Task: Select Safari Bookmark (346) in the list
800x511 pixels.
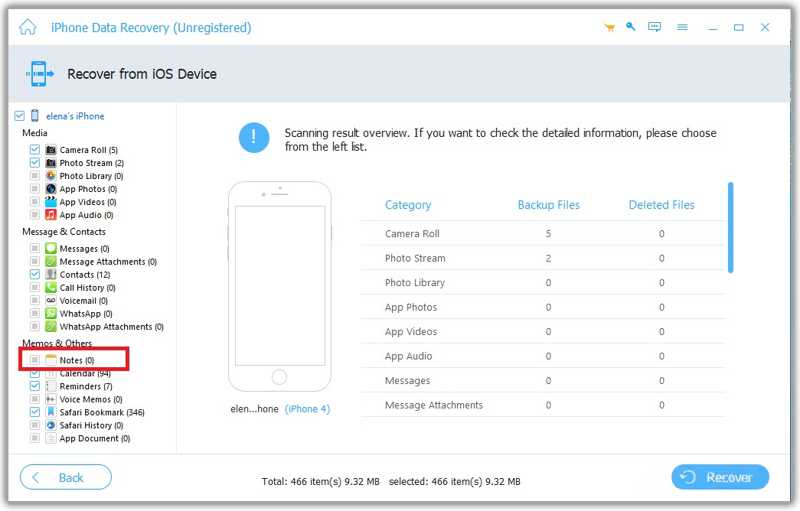Action: coord(102,412)
